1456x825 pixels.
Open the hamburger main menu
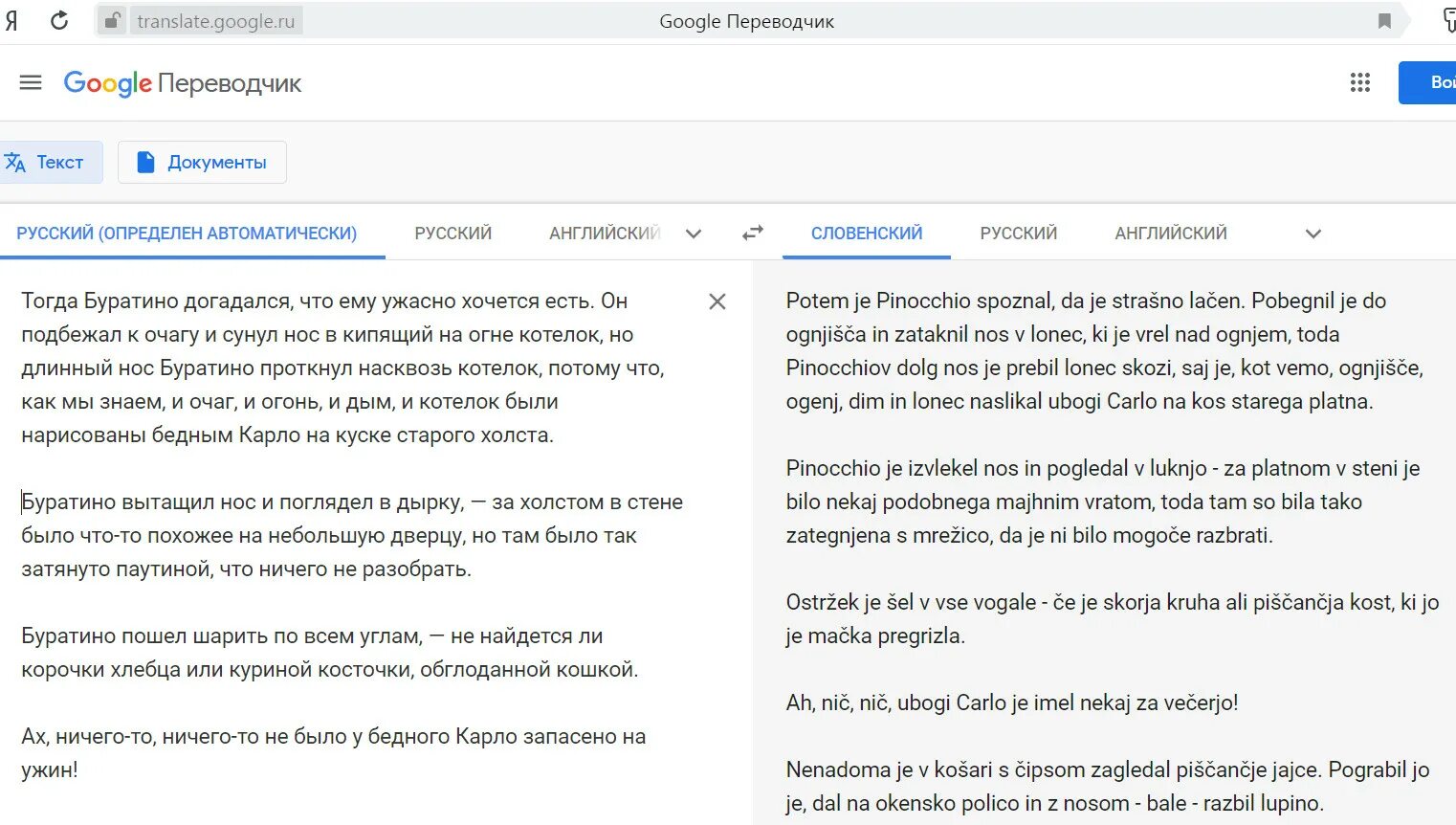point(31,82)
